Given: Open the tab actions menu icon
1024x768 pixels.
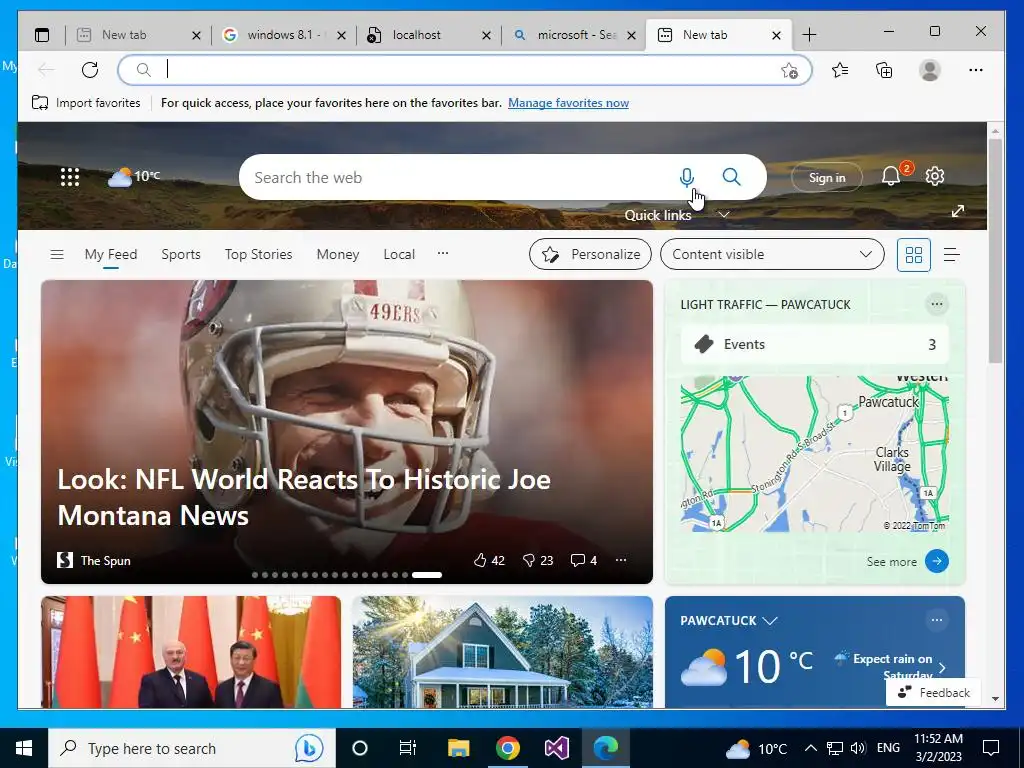Looking at the screenshot, I should click(x=42, y=35).
